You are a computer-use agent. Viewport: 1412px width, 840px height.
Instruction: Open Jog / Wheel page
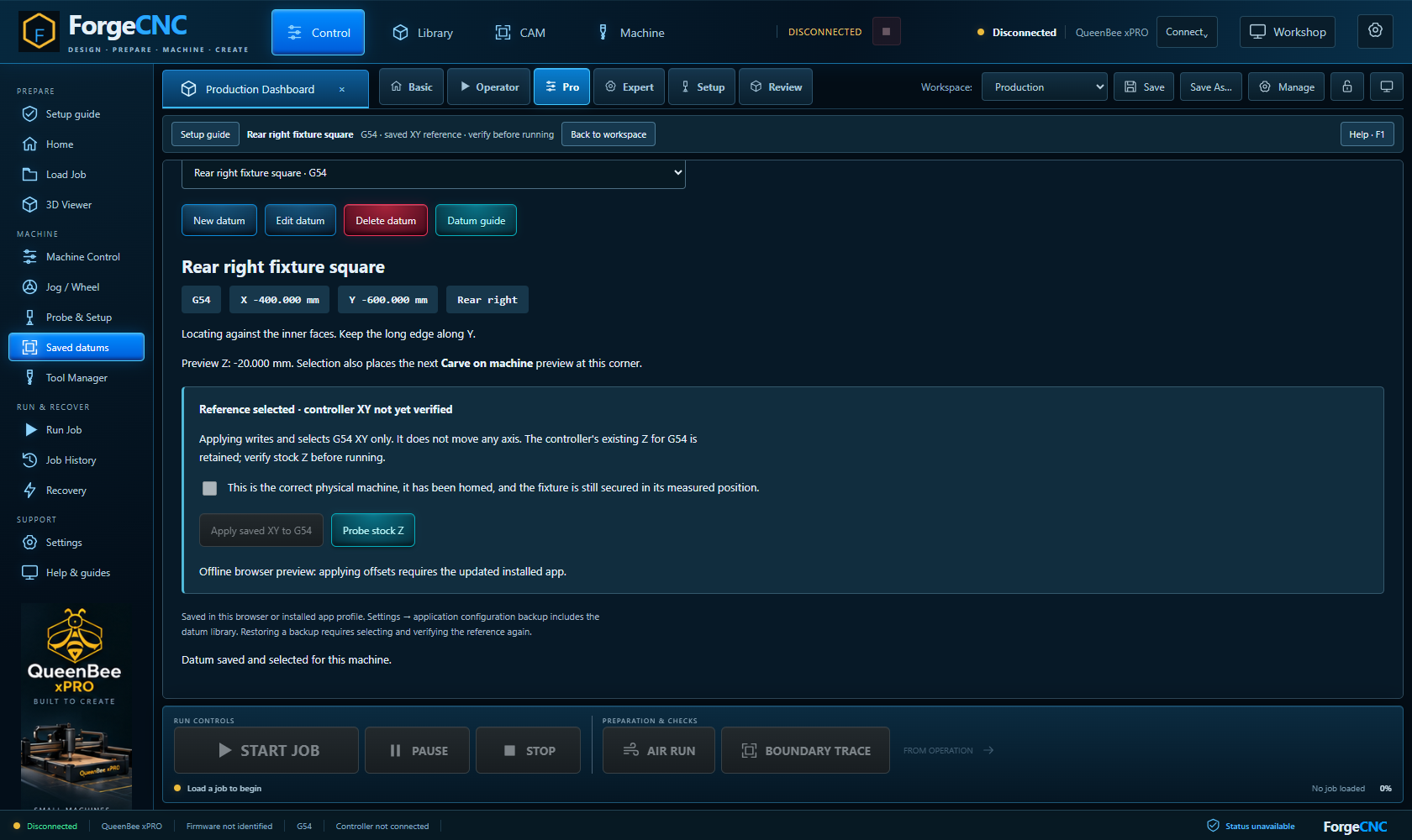tap(76, 287)
